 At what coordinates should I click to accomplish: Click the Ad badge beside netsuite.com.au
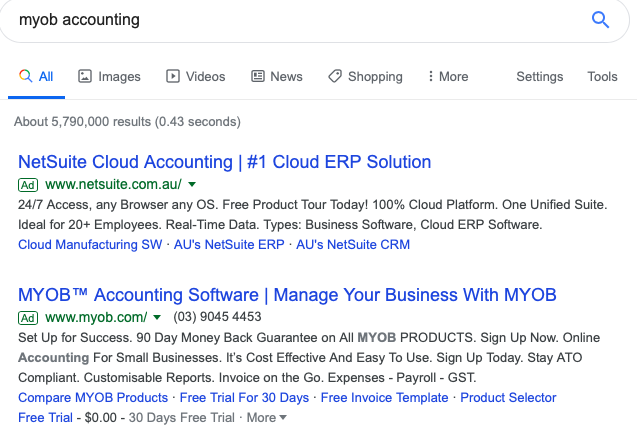pos(28,185)
